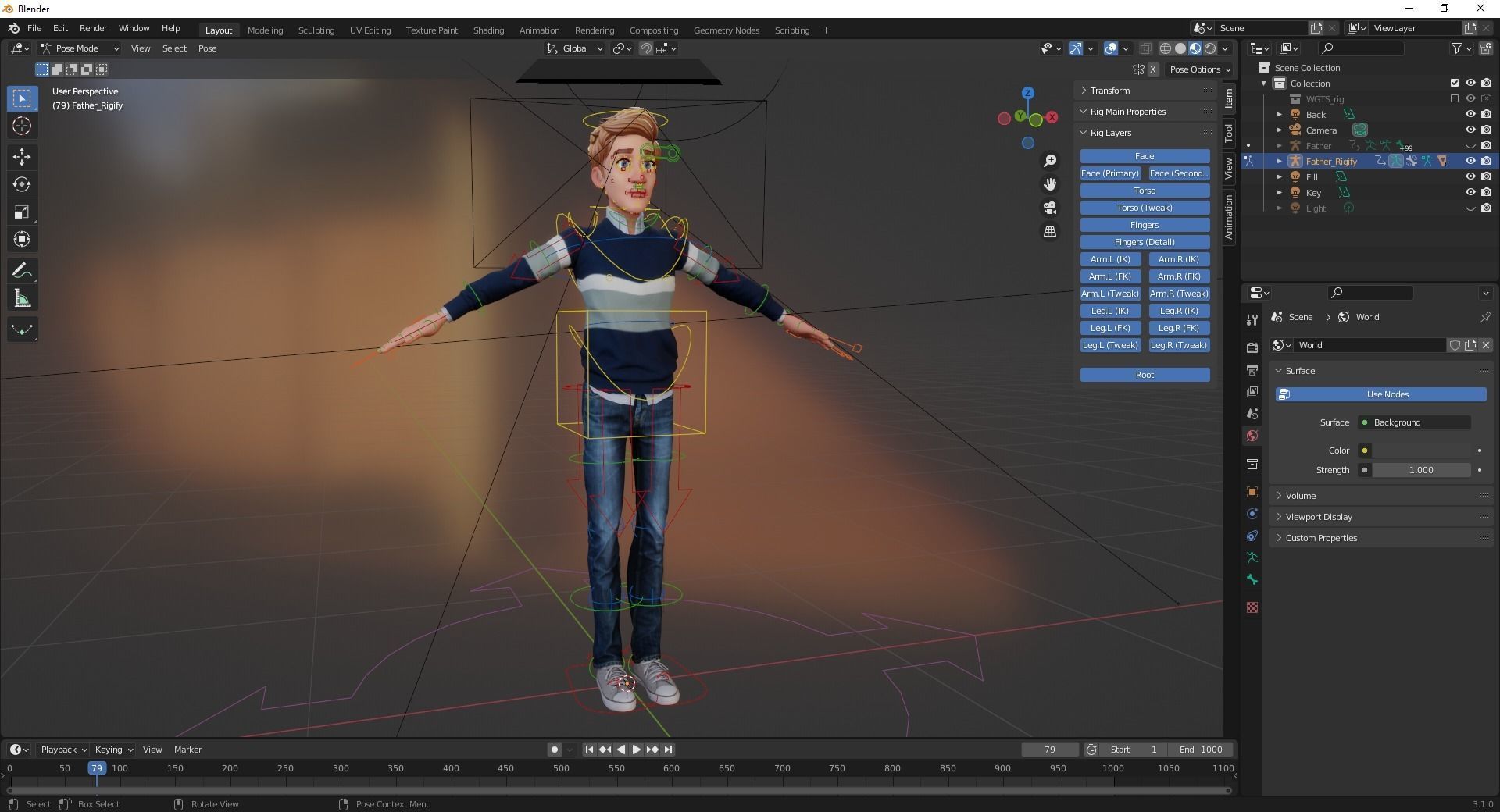1500x812 pixels.
Task: Toggle rendered viewport shading mode
Action: pos(1210,48)
